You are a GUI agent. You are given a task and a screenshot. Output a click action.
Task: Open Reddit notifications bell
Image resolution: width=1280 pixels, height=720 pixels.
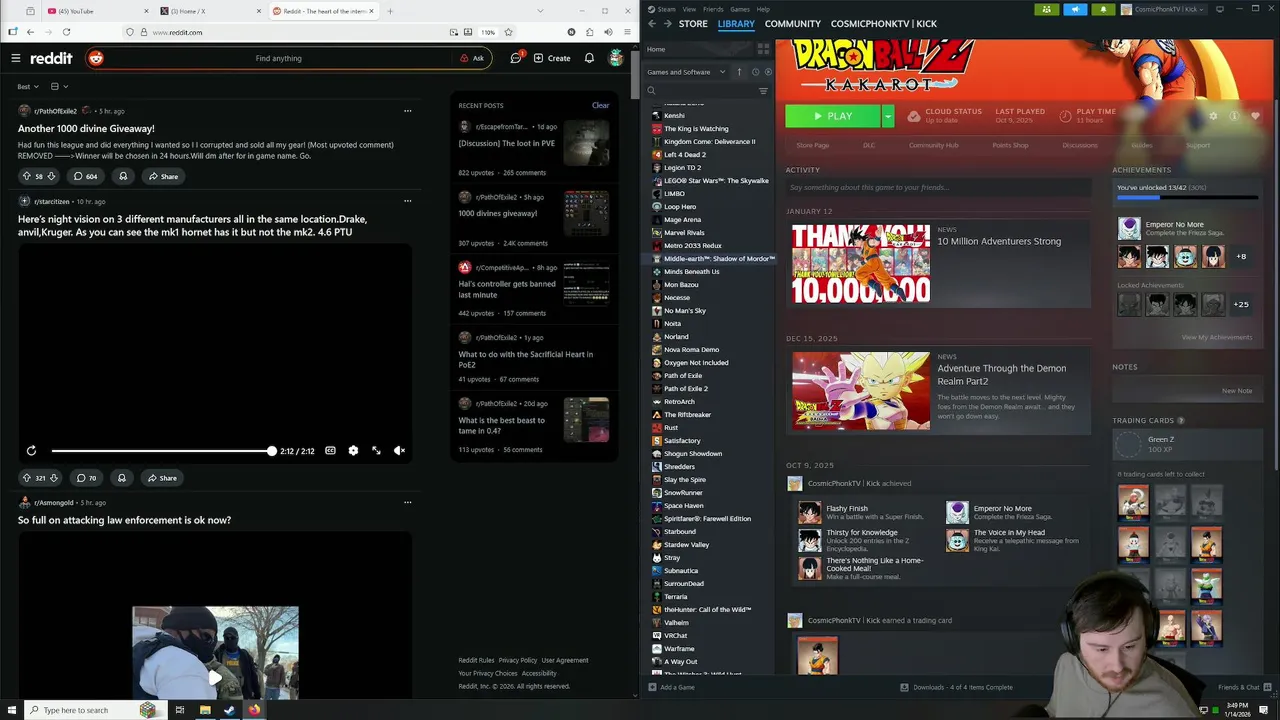pos(589,58)
